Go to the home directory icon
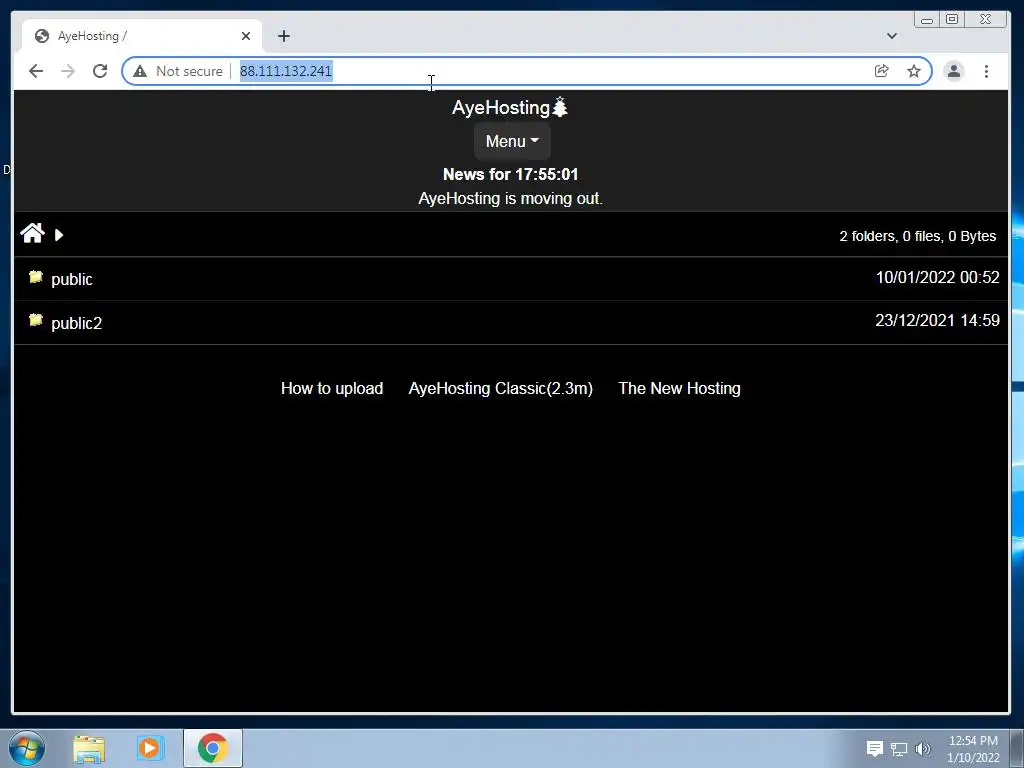Screen dimensions: 1024x768 (x=32, y=233)
